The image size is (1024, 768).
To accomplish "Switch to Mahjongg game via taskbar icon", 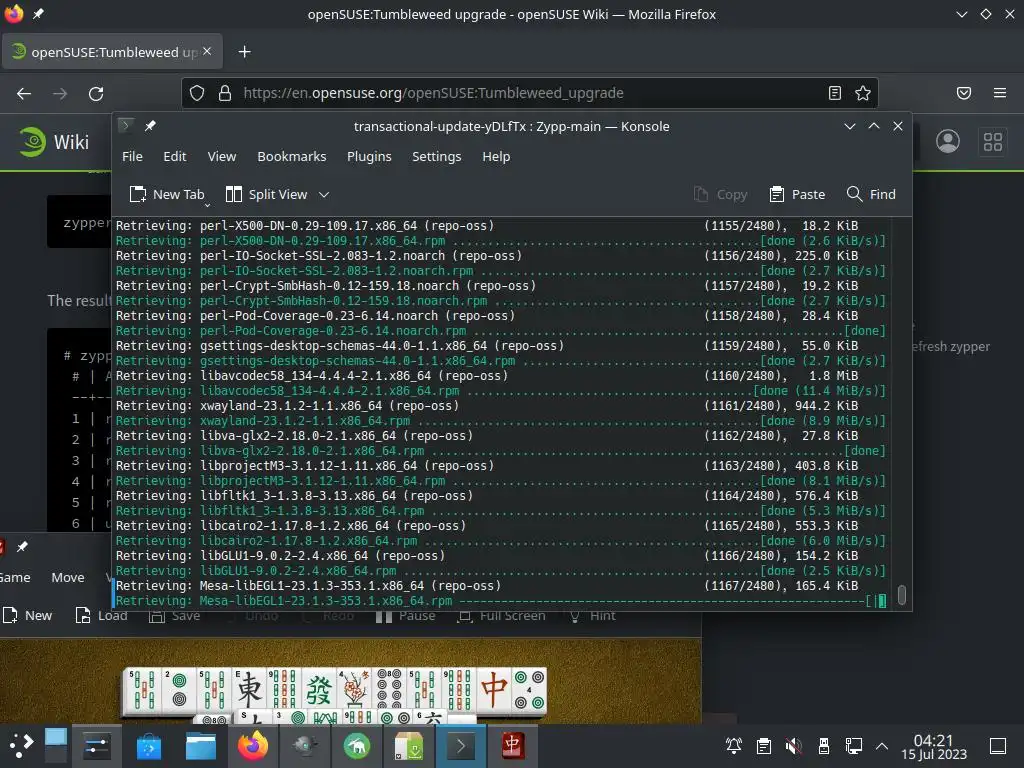I will click(x=512, y=745).
